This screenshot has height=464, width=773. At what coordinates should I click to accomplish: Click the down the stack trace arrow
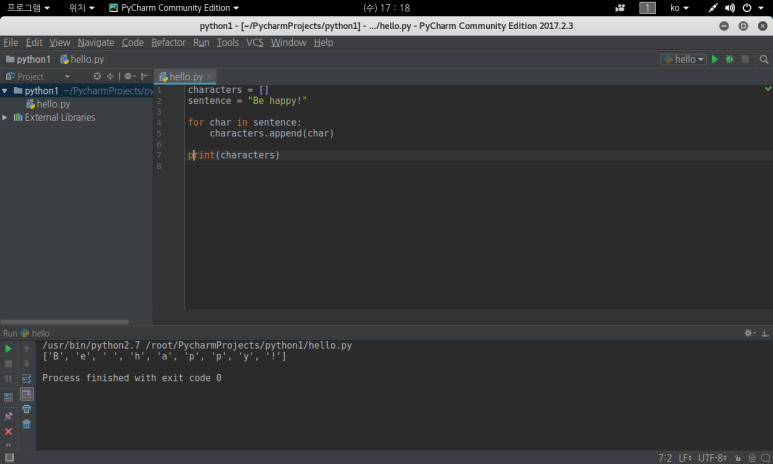[x=27, y=364]
